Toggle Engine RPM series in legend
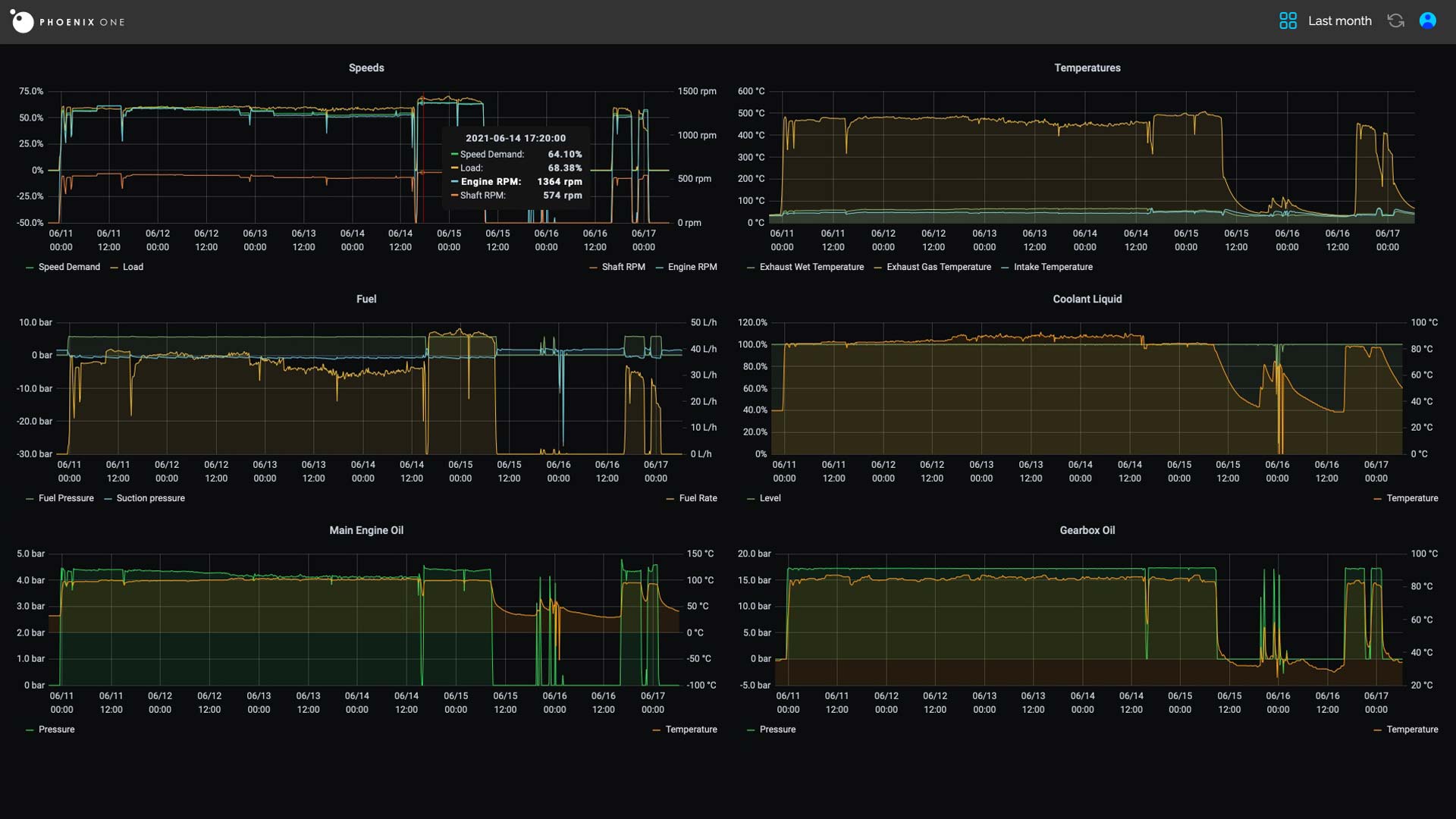 pyautogui.click(x=692, y=267)
